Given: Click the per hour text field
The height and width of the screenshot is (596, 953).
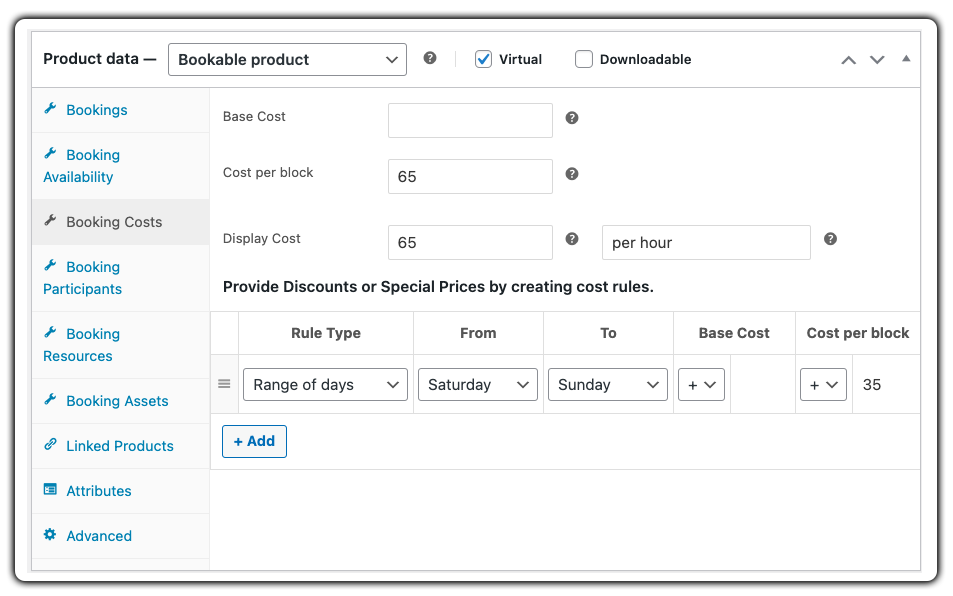Looking at the screenshot, I should pyautogui.click(x=706, y=242).
